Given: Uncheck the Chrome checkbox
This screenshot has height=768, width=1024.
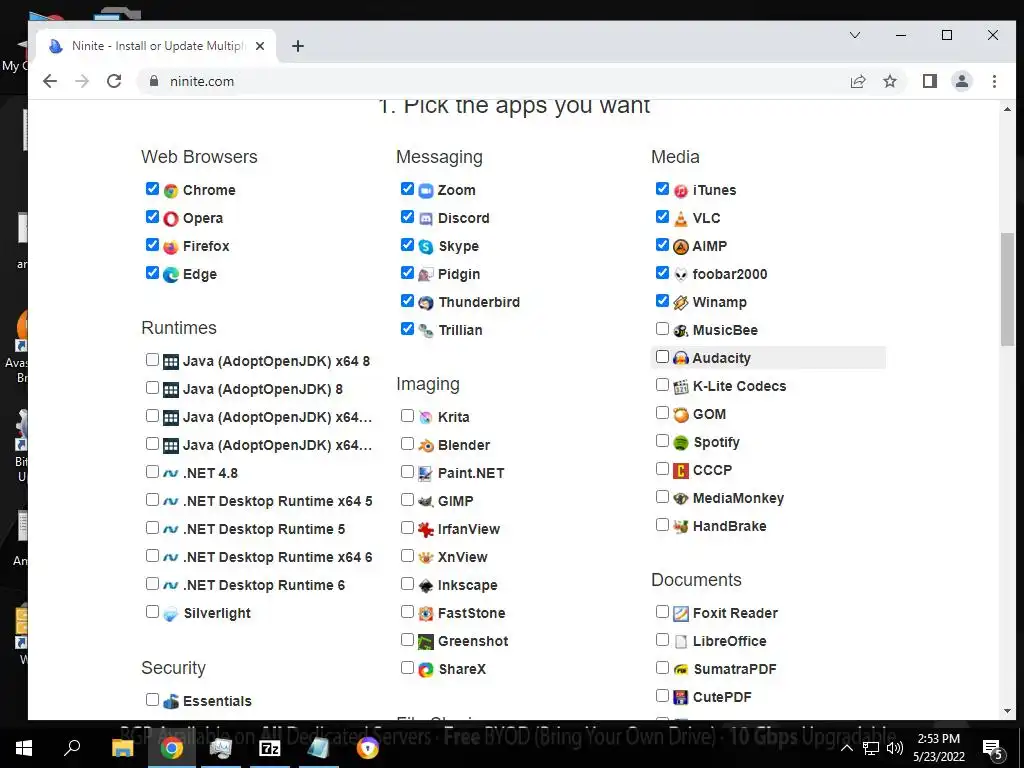Looking at the screenshot, I should click(152, 189).
